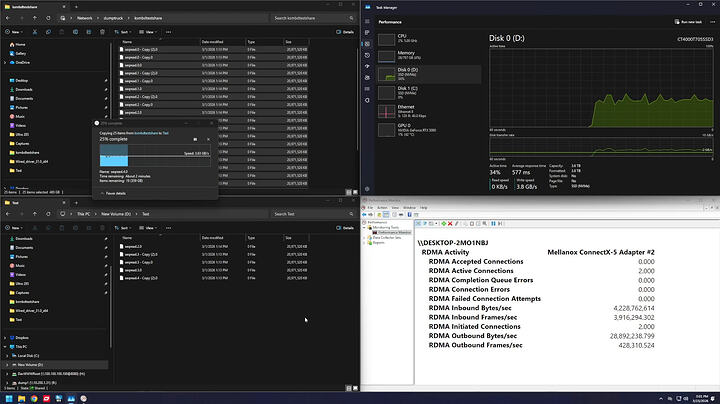Select Ethernet in Task Manager performance list
Viewport: 720px width, 404px height.
tap(429, 111)
